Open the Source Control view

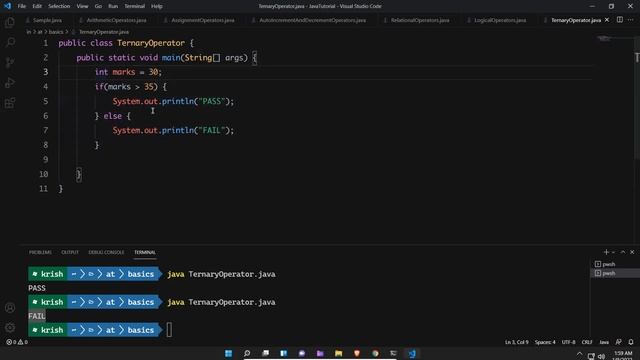point(10,62)
